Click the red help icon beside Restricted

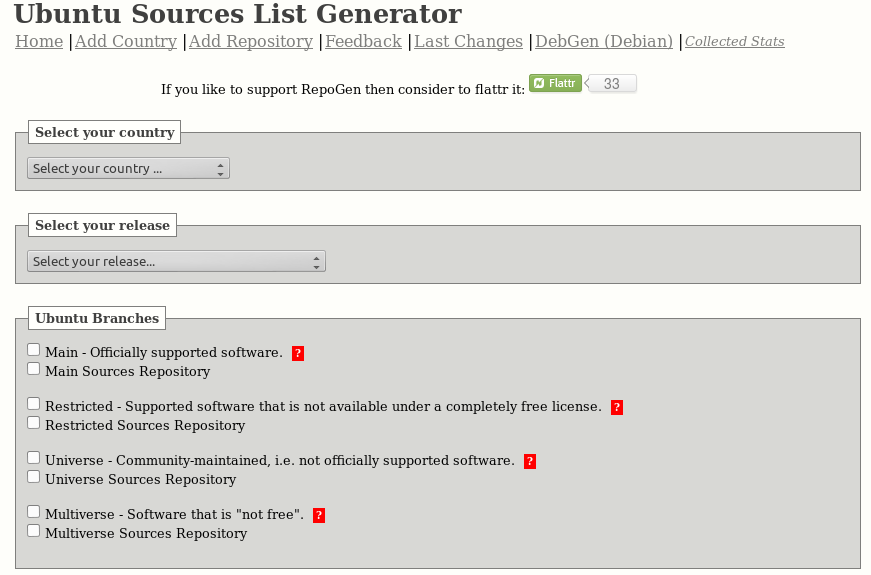pyautogui.click(x=617, y=407)
